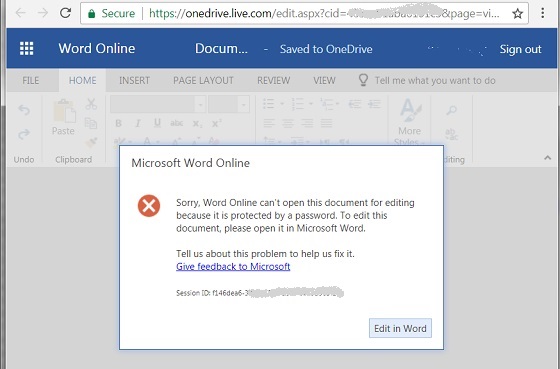Click the Replace ab-ac icon
The width and height of the screenshot is (560, 369).
pos(452,135)
